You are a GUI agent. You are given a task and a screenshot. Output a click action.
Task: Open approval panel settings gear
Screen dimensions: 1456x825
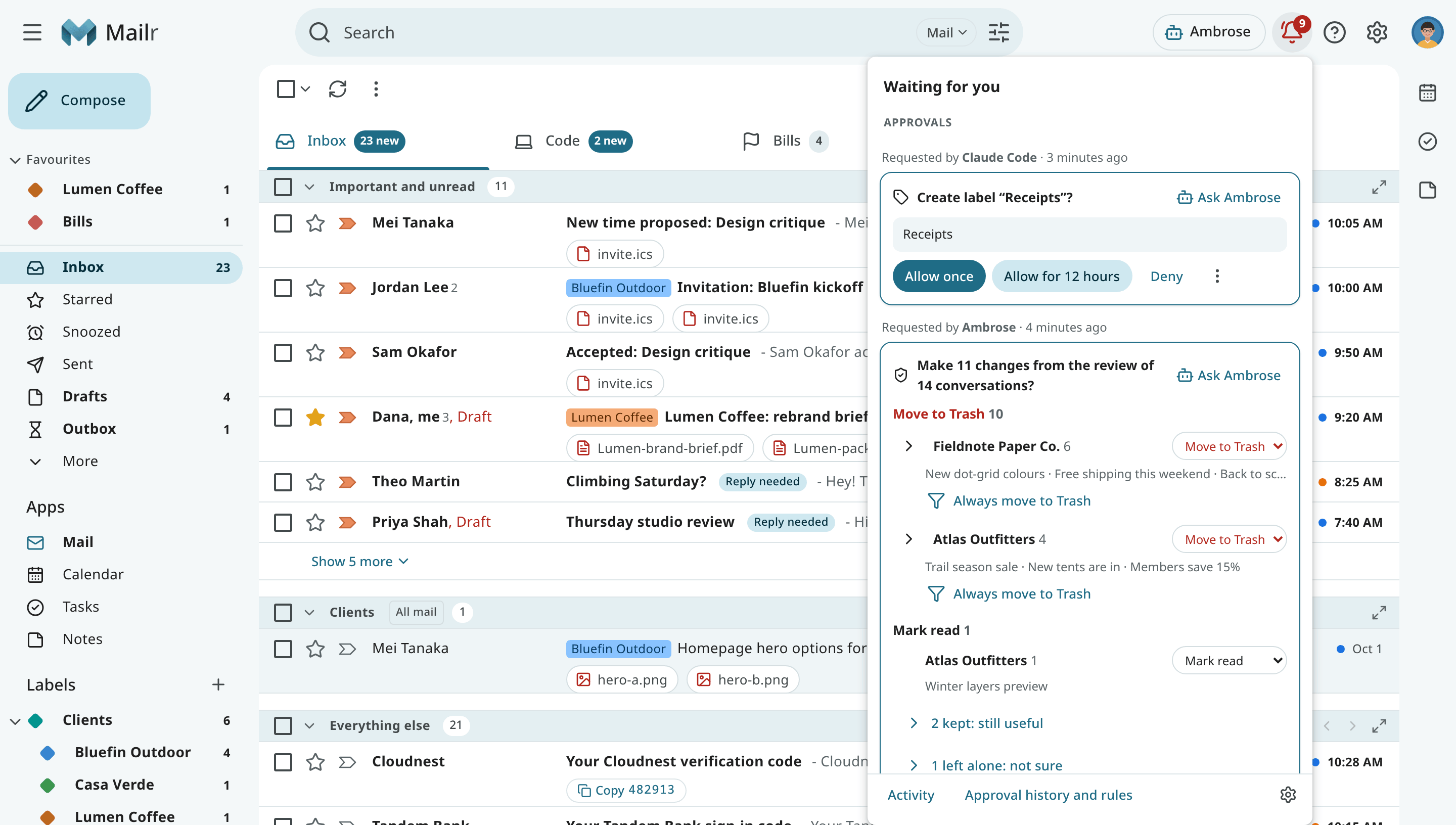pos(1288,794)
